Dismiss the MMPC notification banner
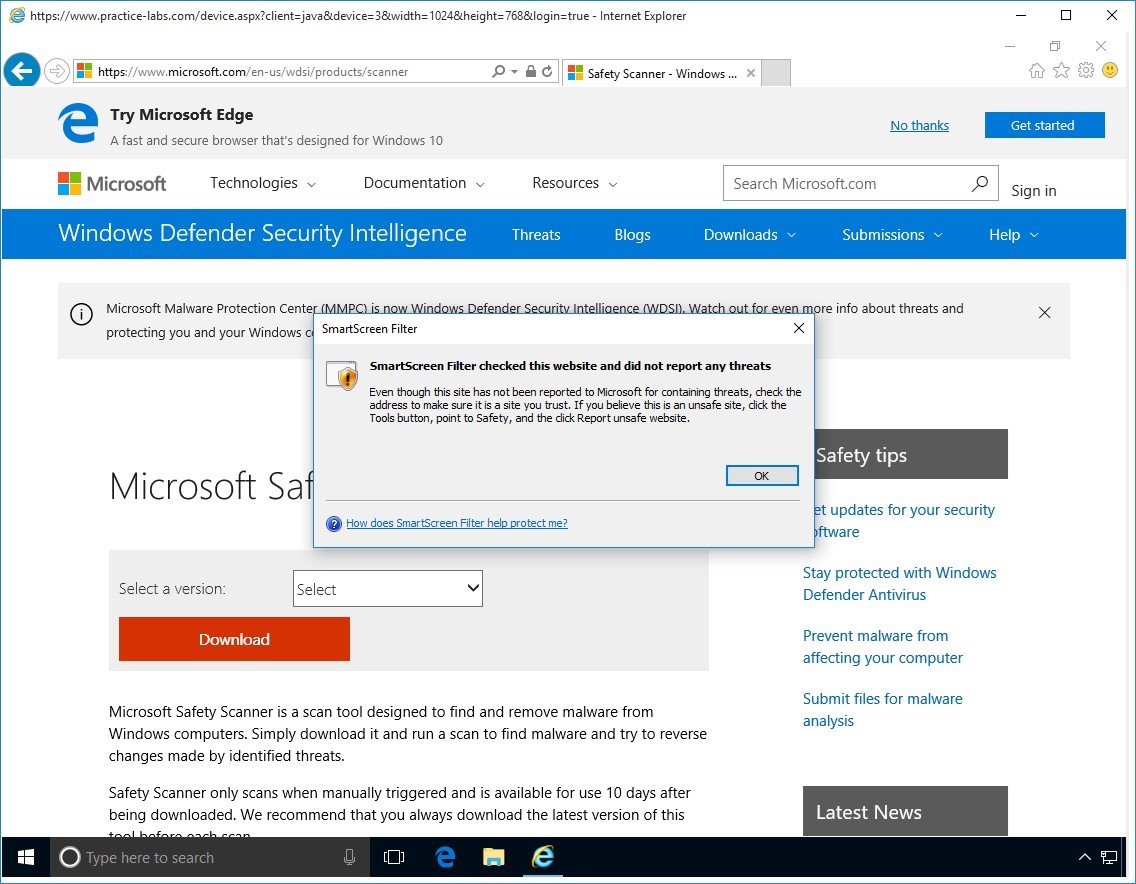Screen dimensions: 1136x884 (x=1044, y=313)
